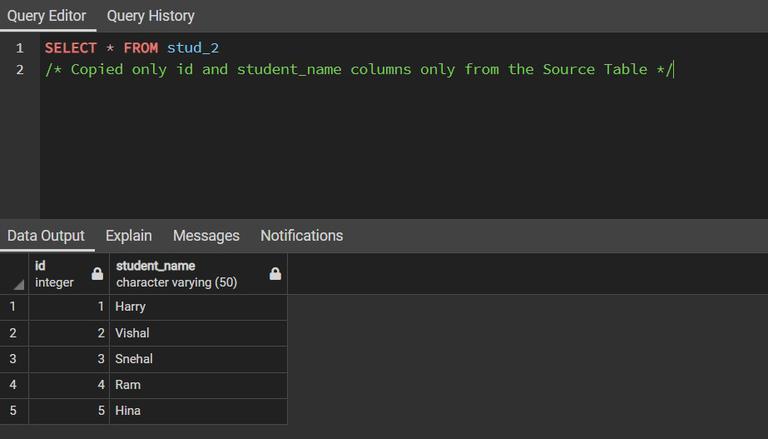Show the Messages tab
This screenshot has width=768, height=439.
(x=206, y=236)
